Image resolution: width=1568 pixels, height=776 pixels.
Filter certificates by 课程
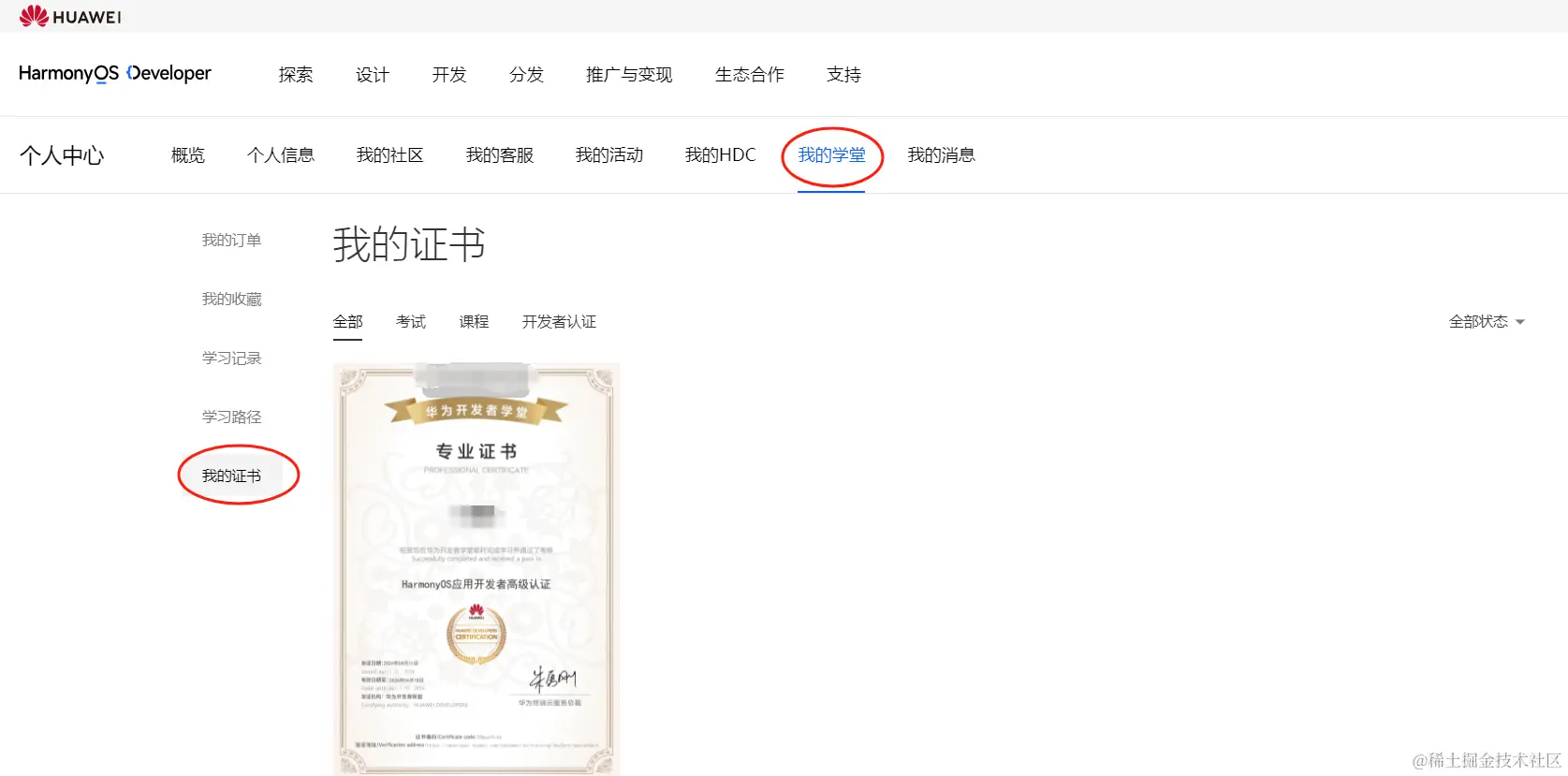[x=474, y=322]
